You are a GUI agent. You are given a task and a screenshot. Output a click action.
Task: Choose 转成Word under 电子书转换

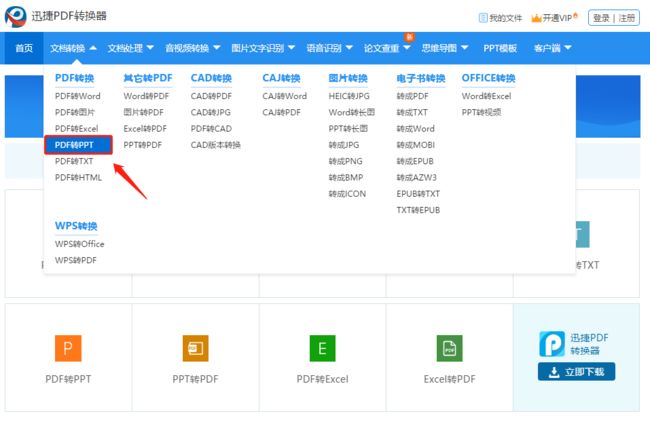click(415, 129)
